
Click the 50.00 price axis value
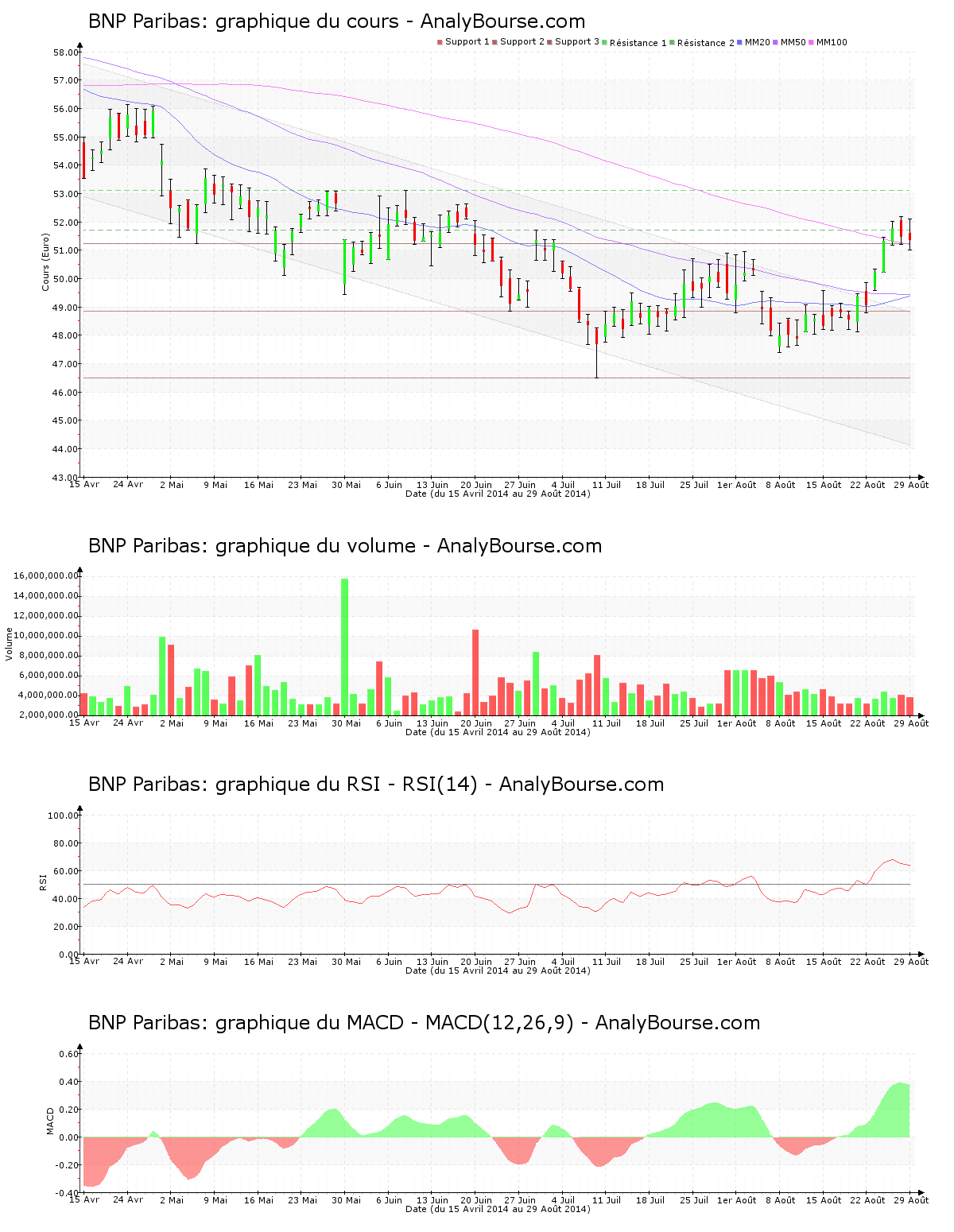pyautogui.click(x=65, y=279)
